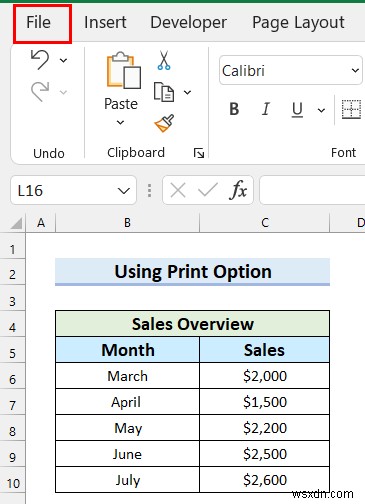Screen dimensions: 365x504
Task: Open the Redo history dropdown arrow
Action: pos(63,92)
